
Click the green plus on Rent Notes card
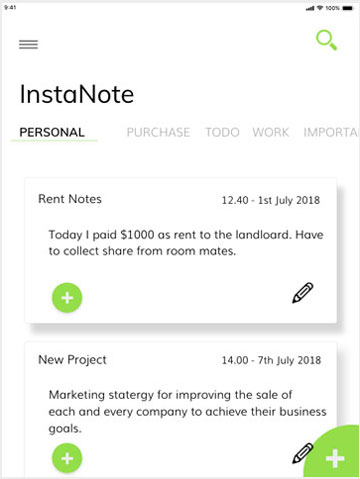coord(67,298)
